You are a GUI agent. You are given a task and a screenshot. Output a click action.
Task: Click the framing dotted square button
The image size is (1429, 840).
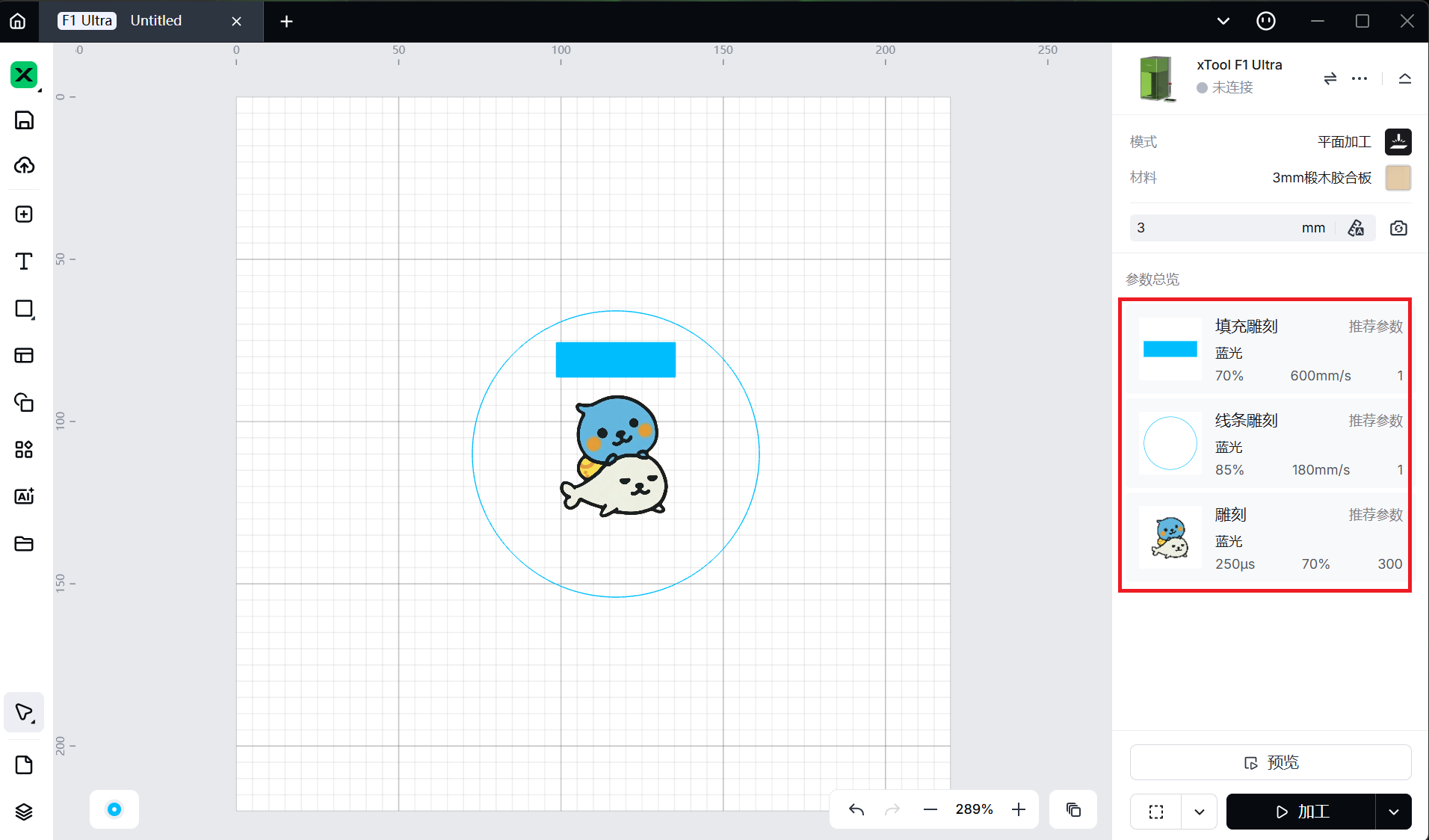point(1156,812)
